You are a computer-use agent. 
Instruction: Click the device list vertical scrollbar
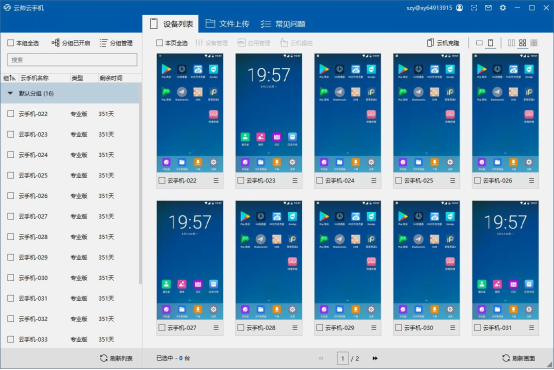point(140,184)
